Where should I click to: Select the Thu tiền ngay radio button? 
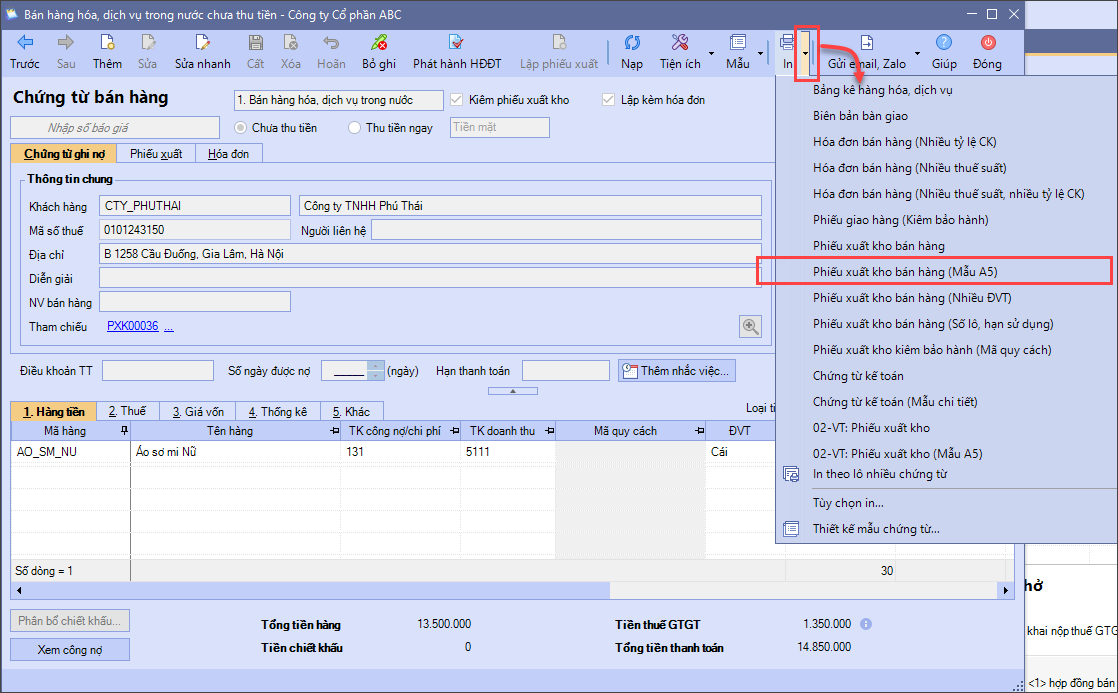(x=354, y=127)
